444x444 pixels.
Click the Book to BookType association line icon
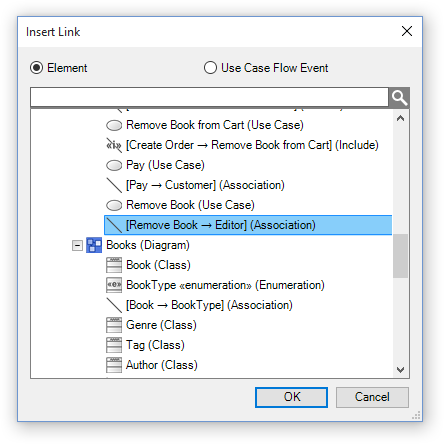tap(114, 305)
